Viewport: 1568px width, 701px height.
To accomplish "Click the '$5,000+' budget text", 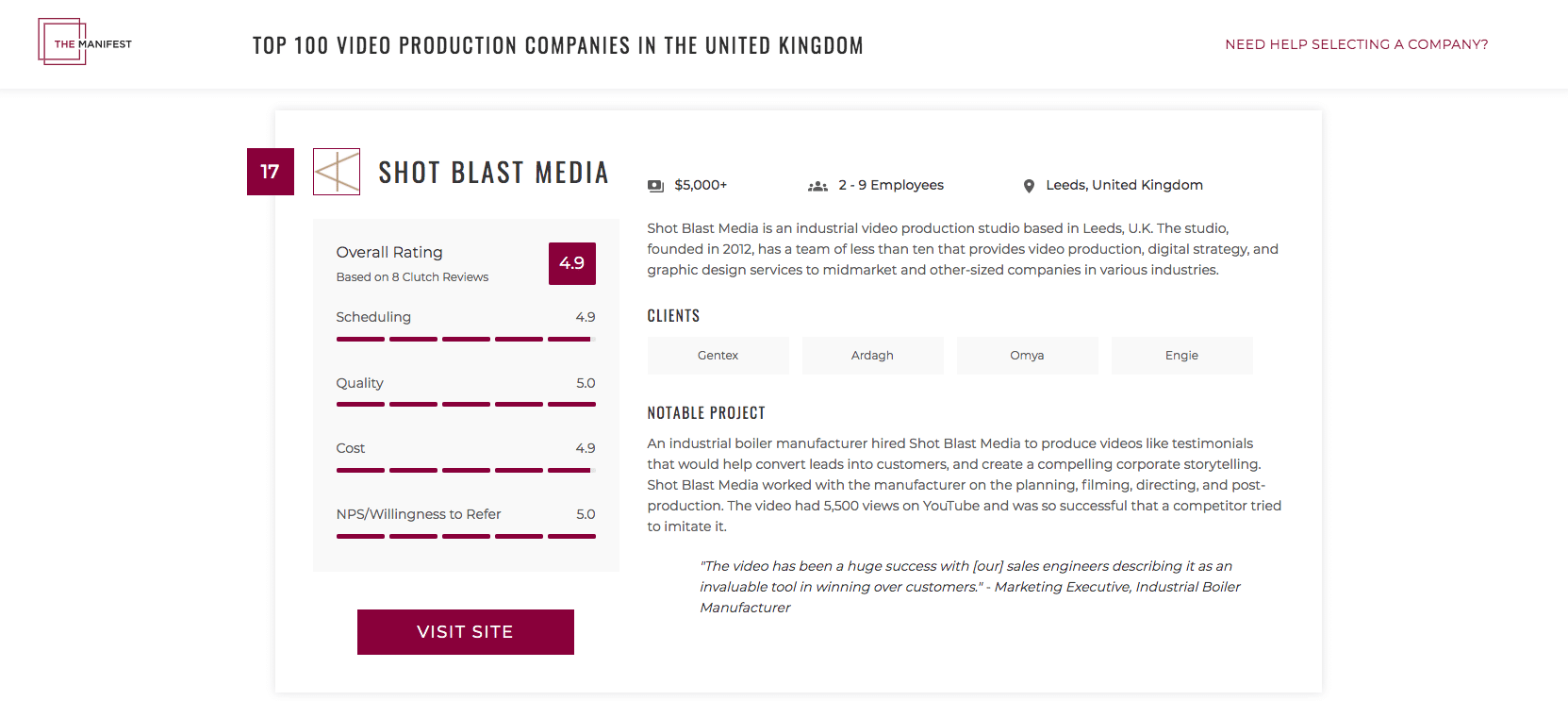I will [x=701, y=185].
